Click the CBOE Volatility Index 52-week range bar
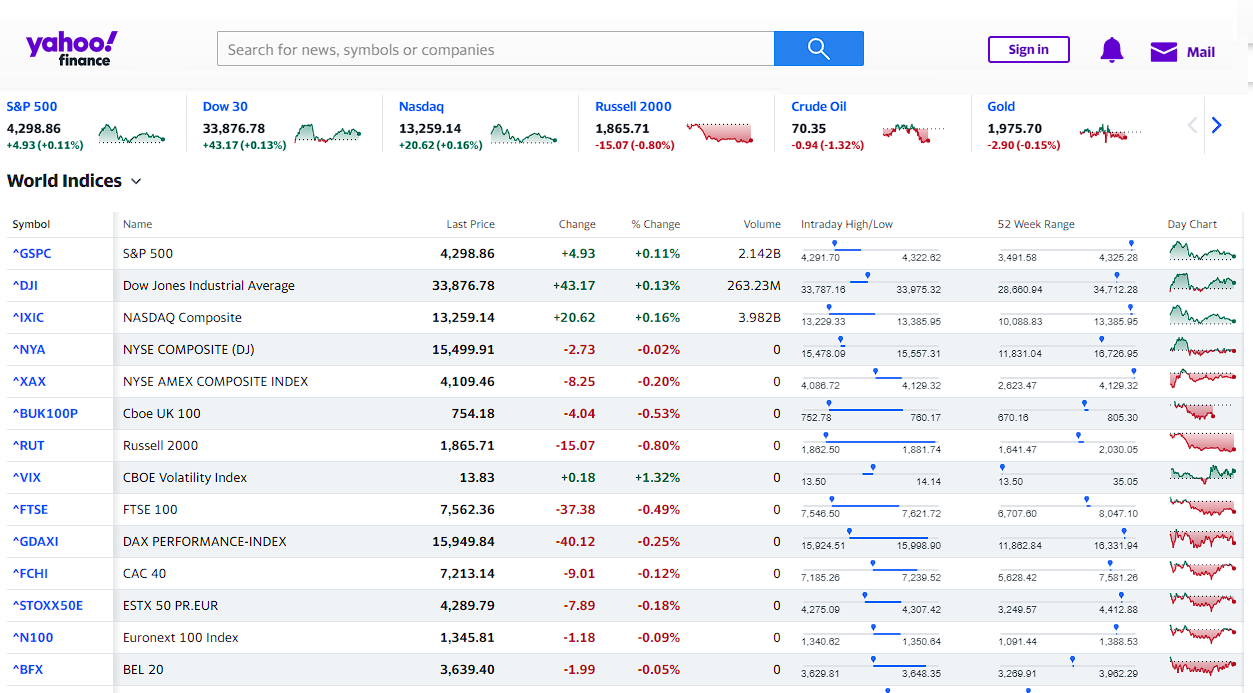The width and height of the screenshot is (1253, 693). click(x=1068, y=474)
